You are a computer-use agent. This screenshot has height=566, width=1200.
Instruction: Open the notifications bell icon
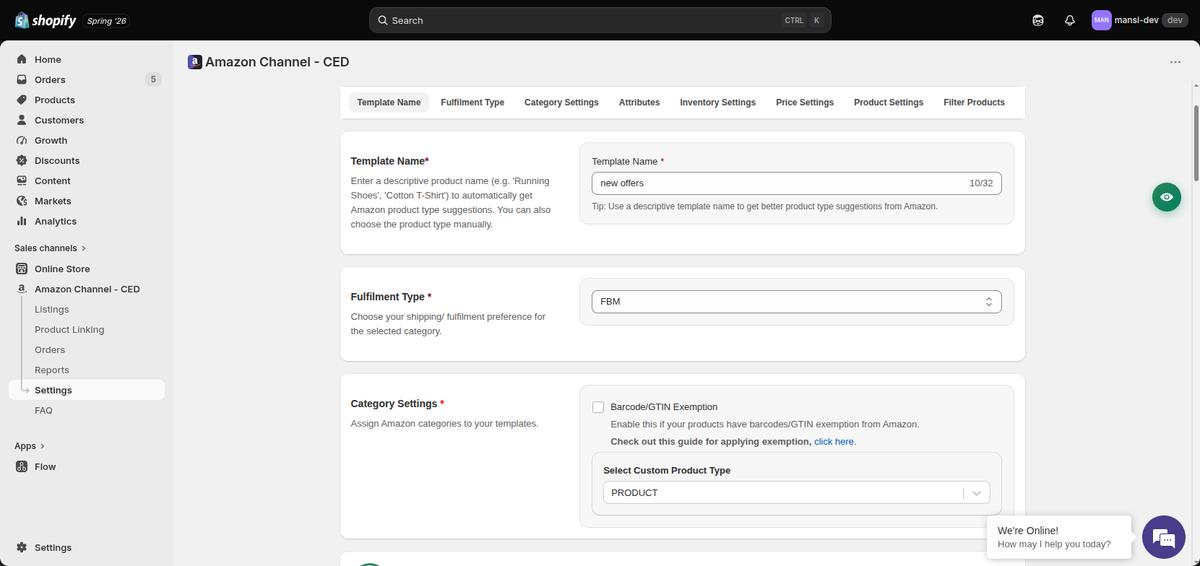pos(1070,20)
